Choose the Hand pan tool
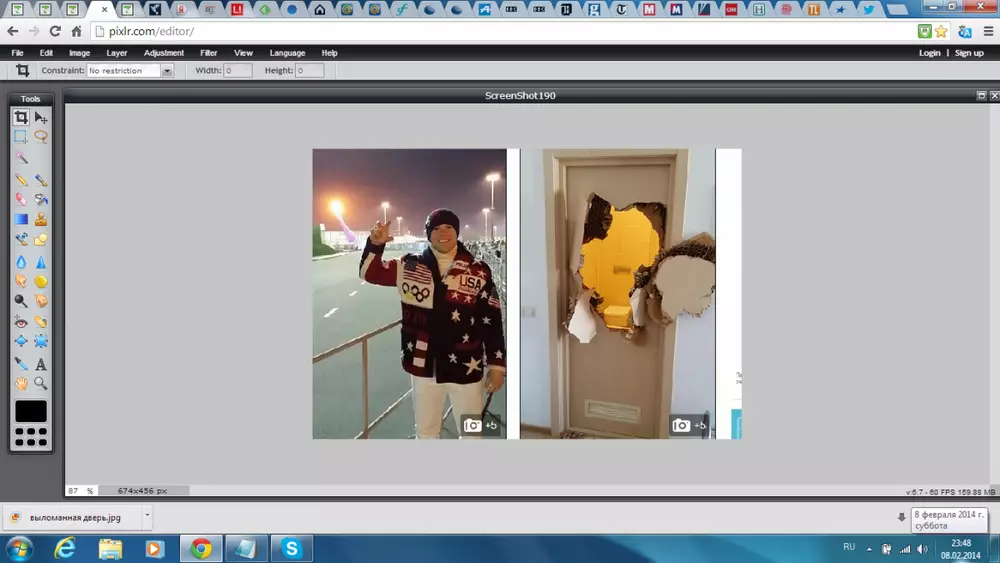The image size is (1000, 563). pyautogui.click(x=21, y=384)
